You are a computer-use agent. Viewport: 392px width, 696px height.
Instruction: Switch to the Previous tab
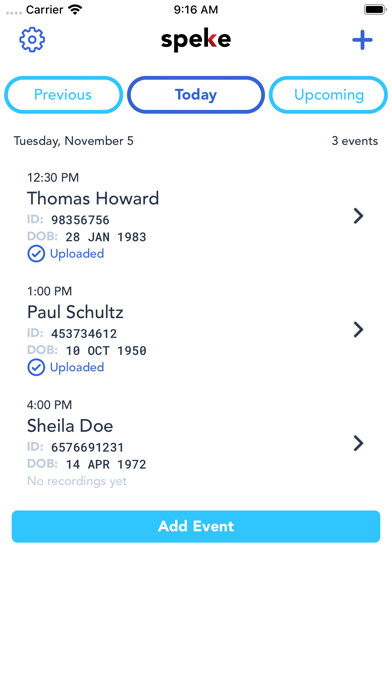[x=63, y=95]
